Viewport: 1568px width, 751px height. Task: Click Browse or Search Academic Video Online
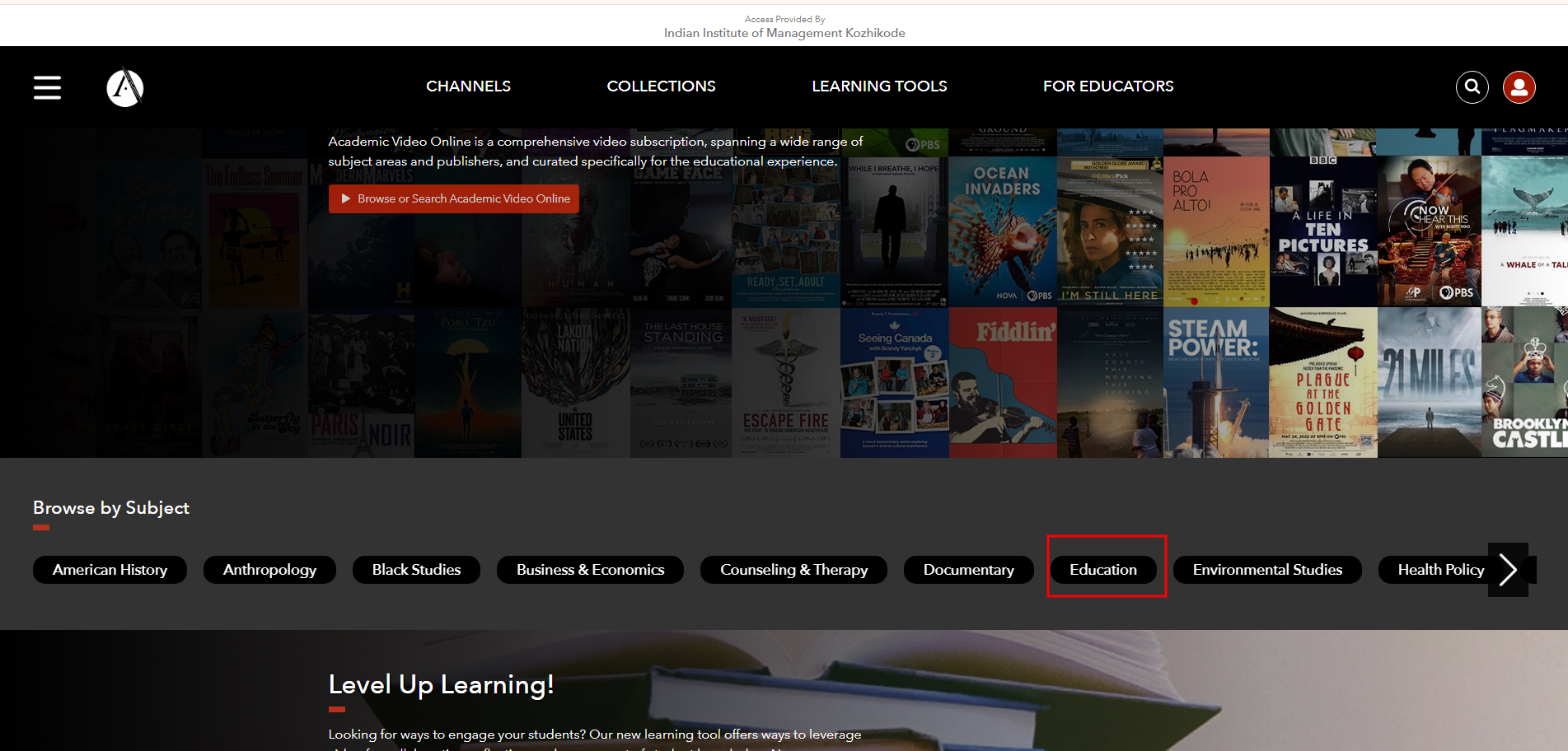(x=454, y=198)
